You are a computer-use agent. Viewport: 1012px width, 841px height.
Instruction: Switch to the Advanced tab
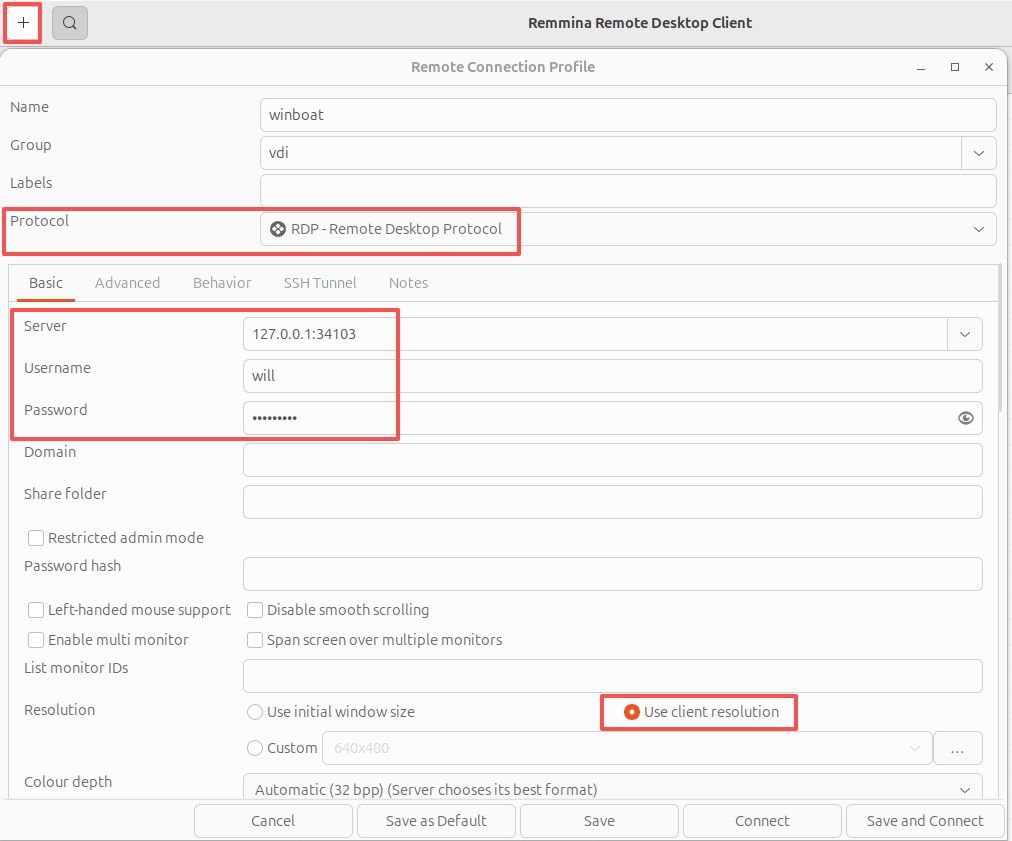pos(127,283)
